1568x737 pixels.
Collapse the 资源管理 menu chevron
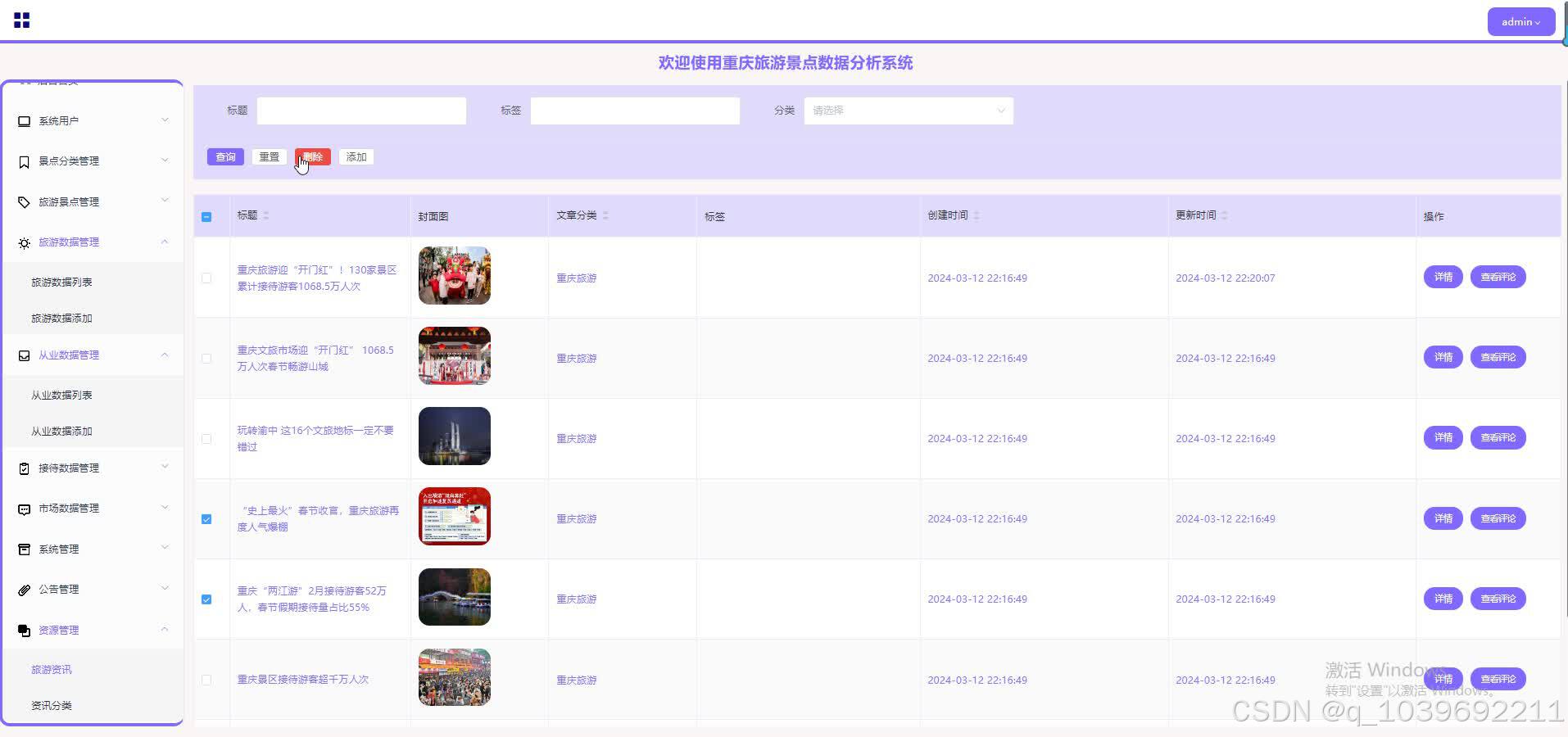point(165,629)
